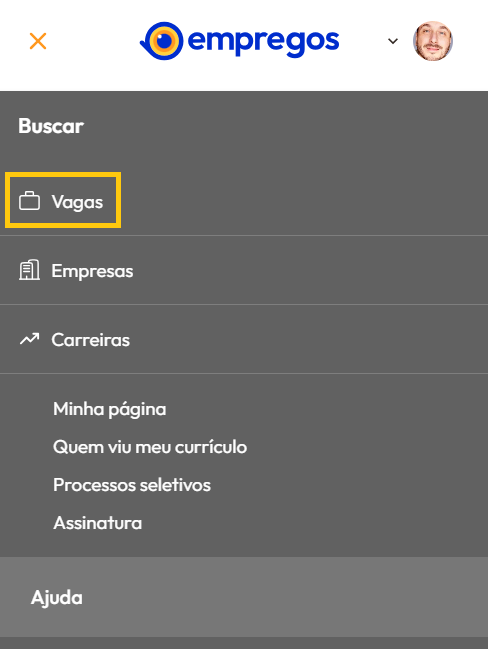Expand the account dropdown chevron

(x=393, y=41)
